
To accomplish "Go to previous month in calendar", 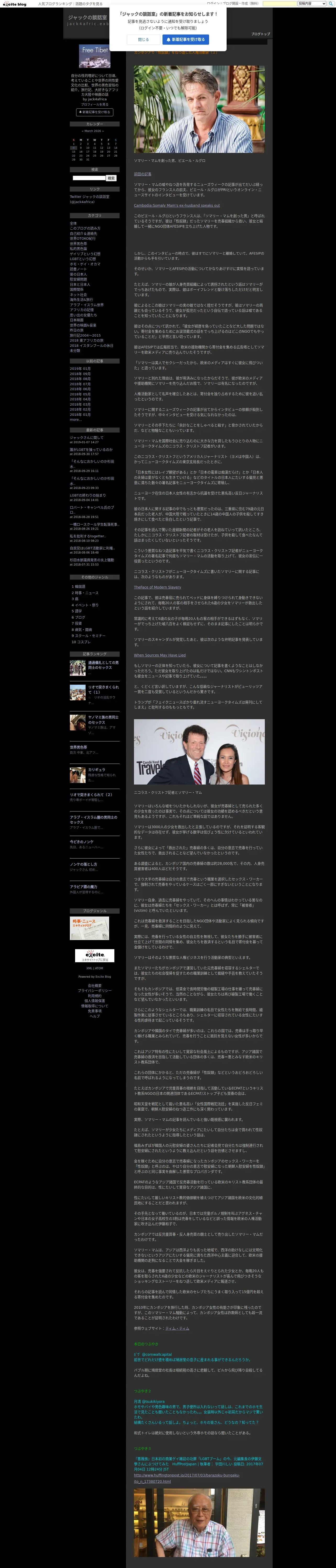I will click(83, 131).
